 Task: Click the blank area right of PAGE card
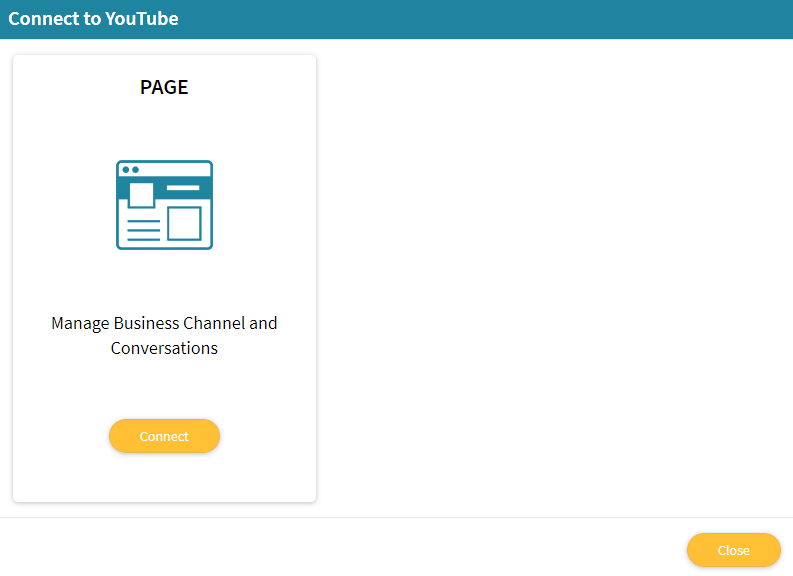(x=554, y=278)
